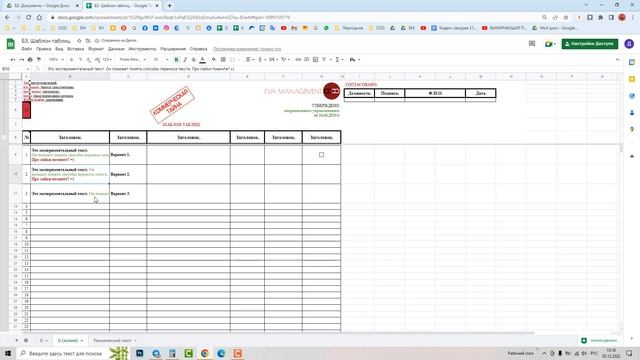Open the Google Sheets home icon

tap(11, 44)
